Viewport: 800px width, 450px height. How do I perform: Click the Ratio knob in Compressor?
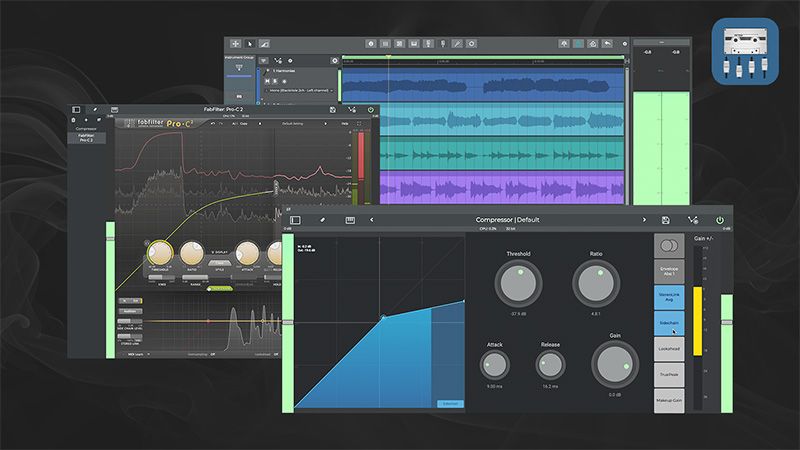(x=596, y=284)
